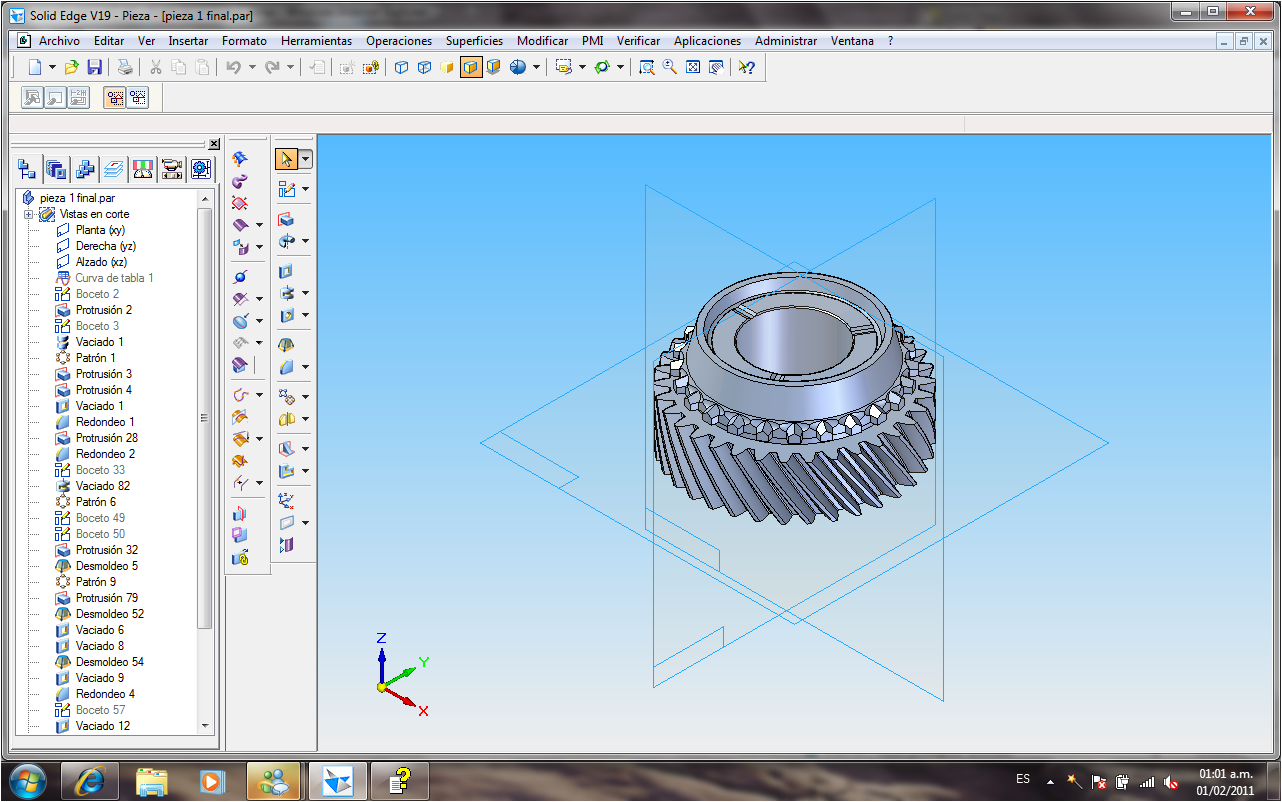1282x802 pixels.
Task: Click the Print icon
Action: [x=125, y=67]
